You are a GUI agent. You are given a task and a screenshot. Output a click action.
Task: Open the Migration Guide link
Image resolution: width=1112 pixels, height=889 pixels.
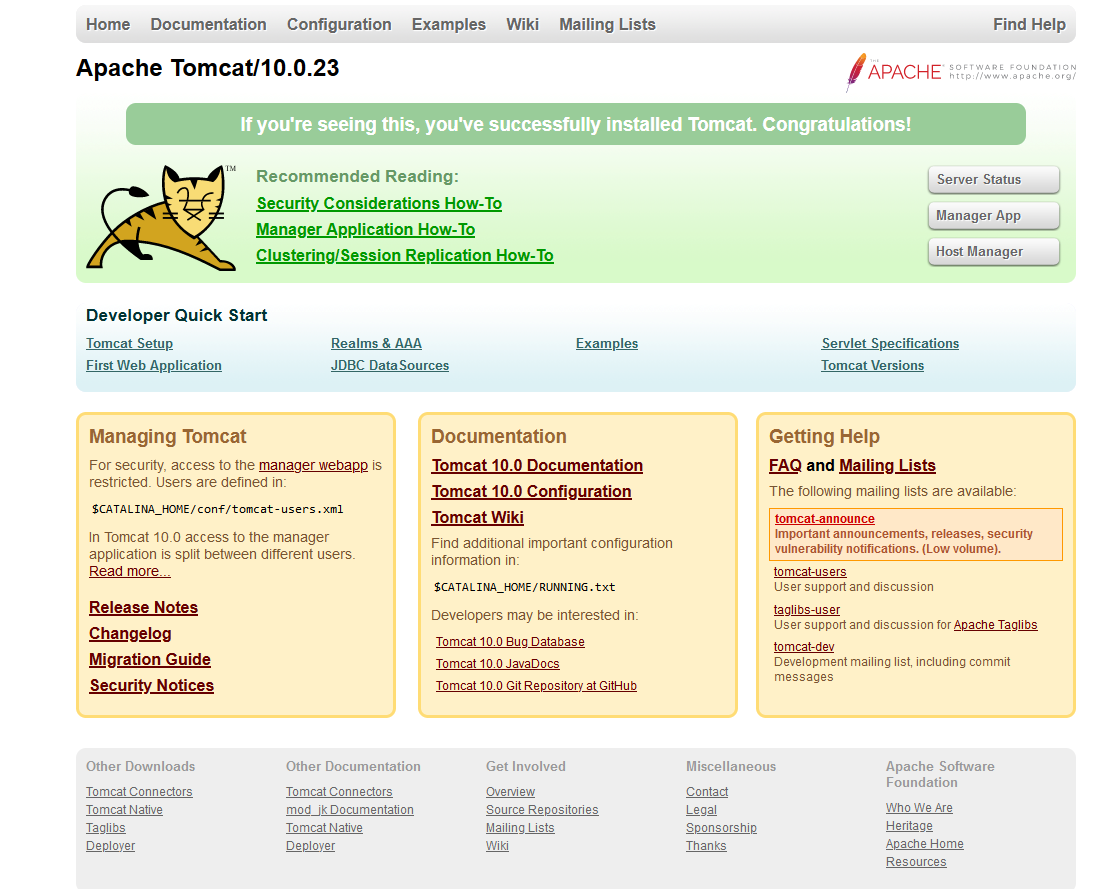coord(150,659)
